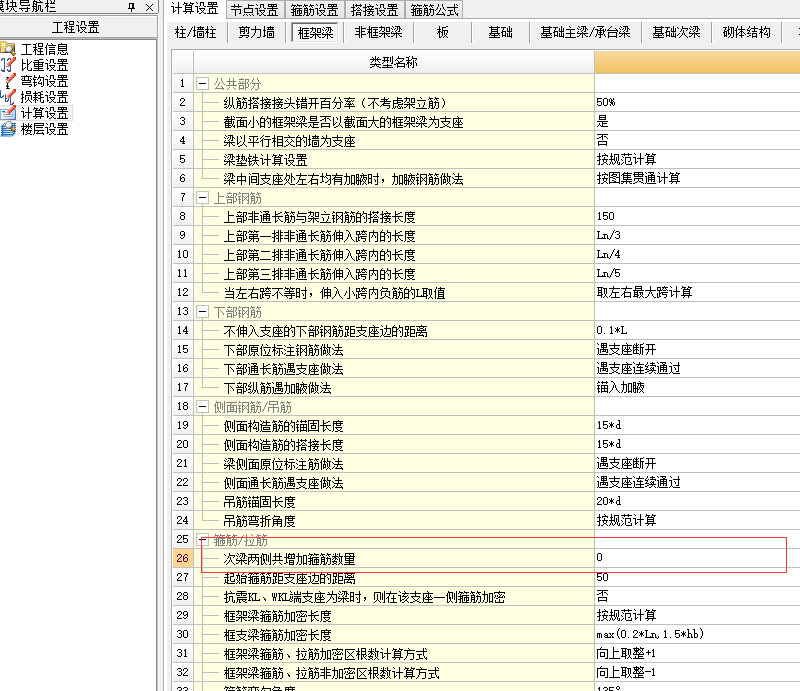Screen dimensions: 800x691
Task: Close the module navigation bar
Action: pyautogui.click(x=149, y=7)
